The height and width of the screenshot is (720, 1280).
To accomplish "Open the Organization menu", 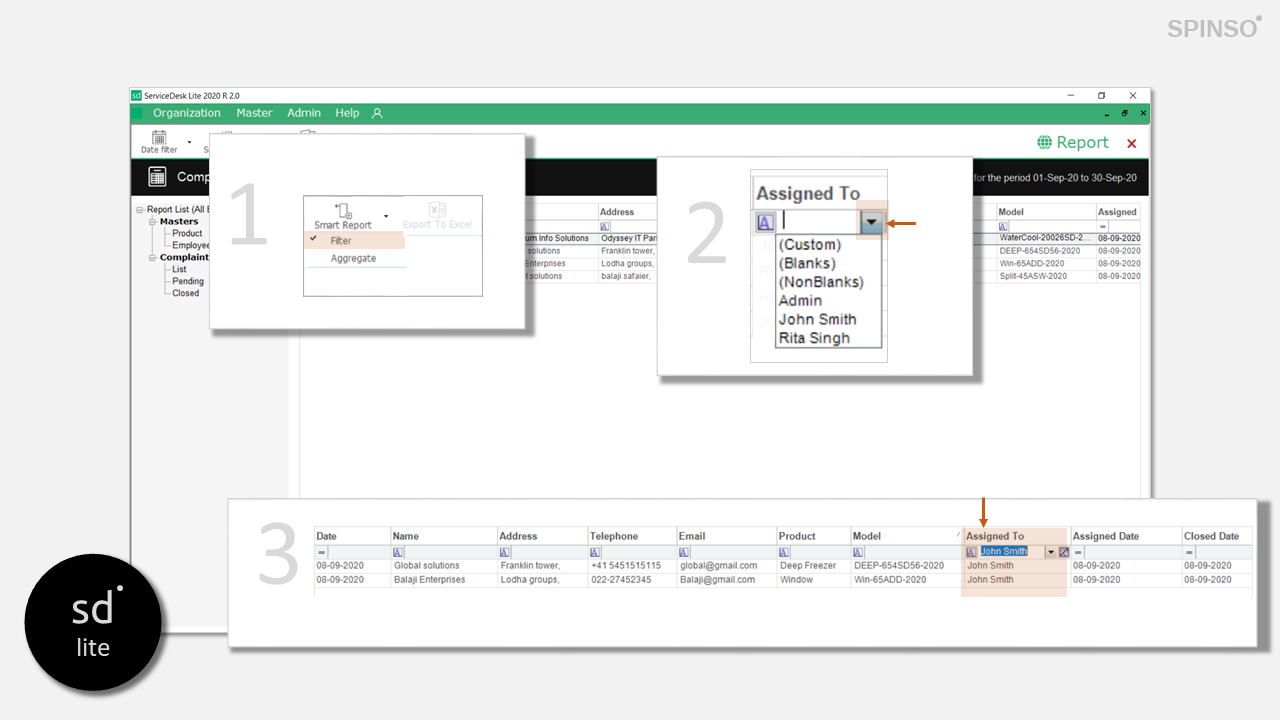I will coord(187,114).
